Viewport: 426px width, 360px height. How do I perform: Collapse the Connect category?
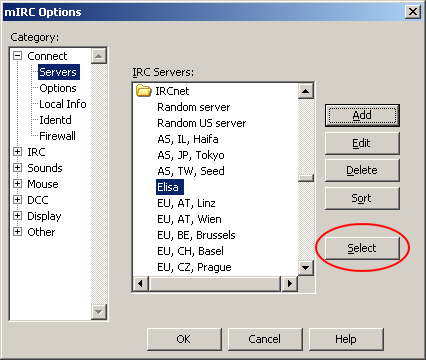coord(17,56)
